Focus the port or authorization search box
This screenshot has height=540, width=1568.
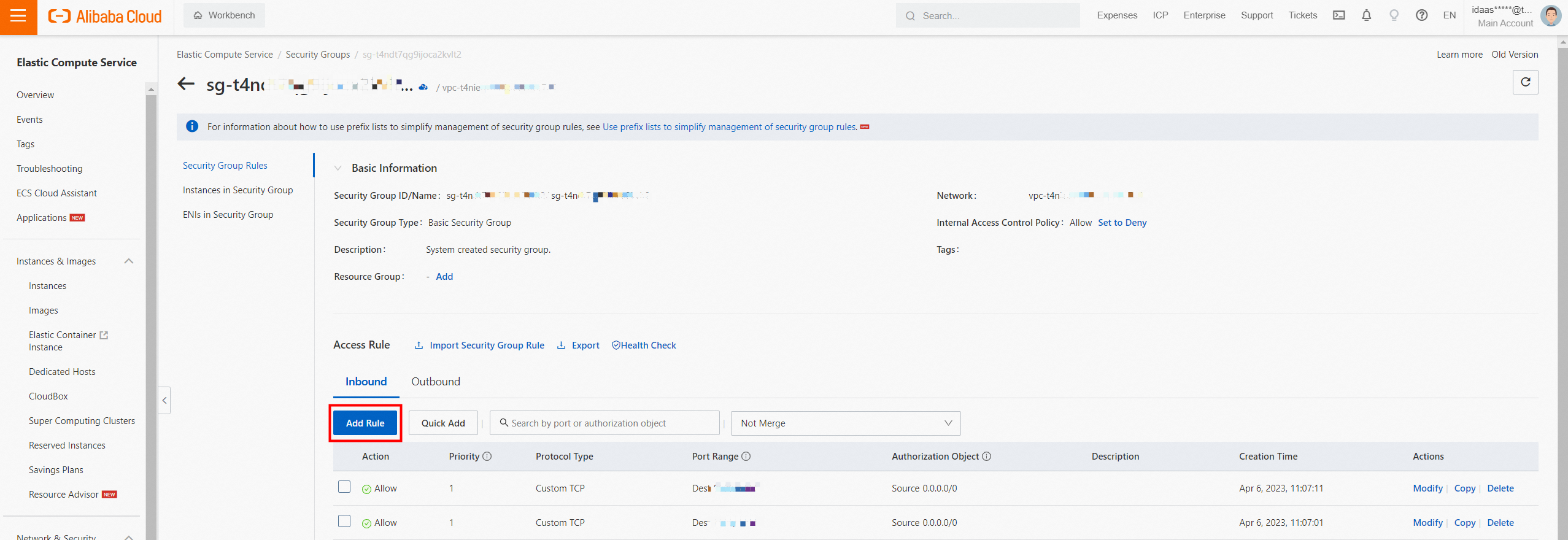604,423
